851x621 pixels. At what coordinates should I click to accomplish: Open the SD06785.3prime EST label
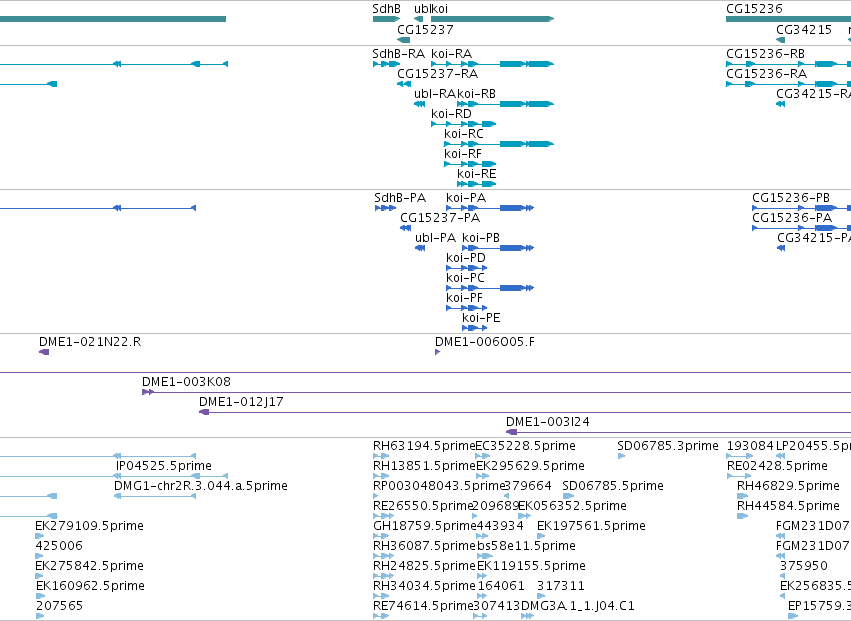click(668, 446)
